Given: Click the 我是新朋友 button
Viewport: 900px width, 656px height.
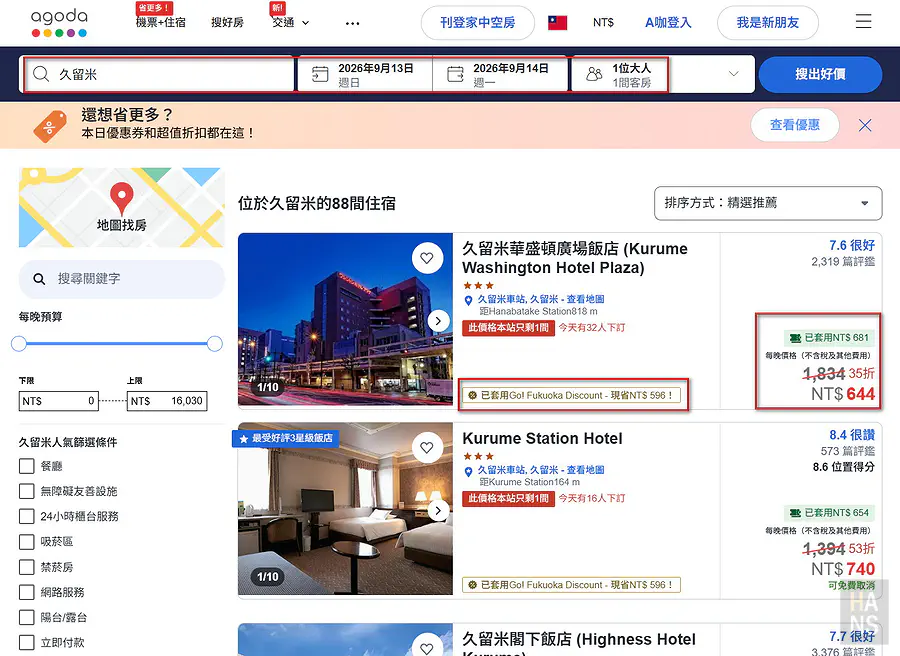Looking at the screenshot, I should tap(768, 23).
